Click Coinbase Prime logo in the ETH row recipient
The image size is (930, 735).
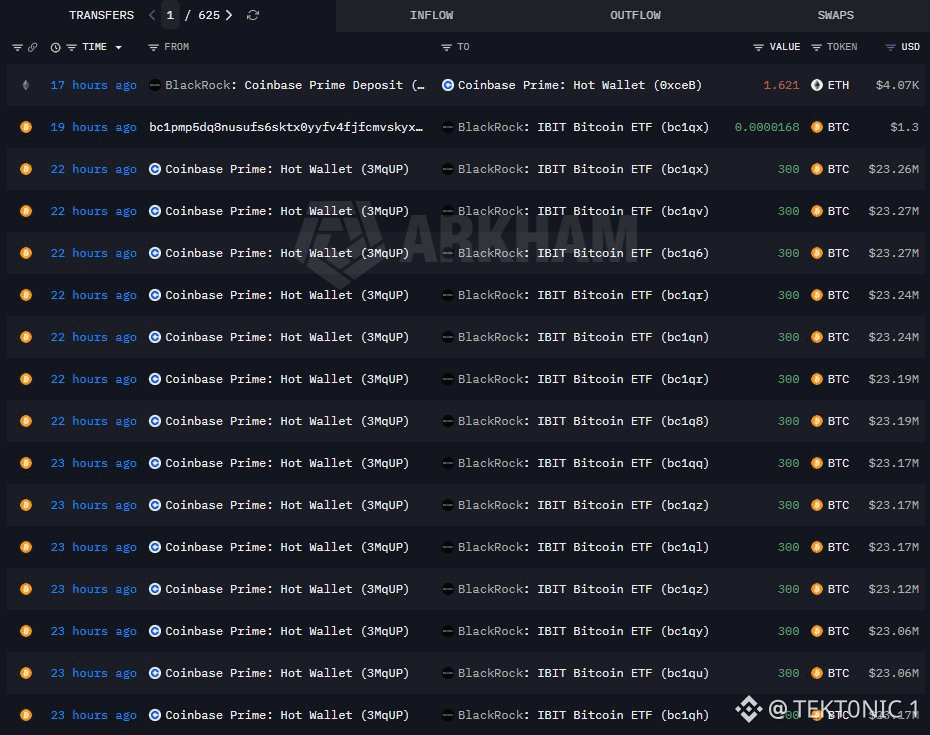click(x=448, y=85)
